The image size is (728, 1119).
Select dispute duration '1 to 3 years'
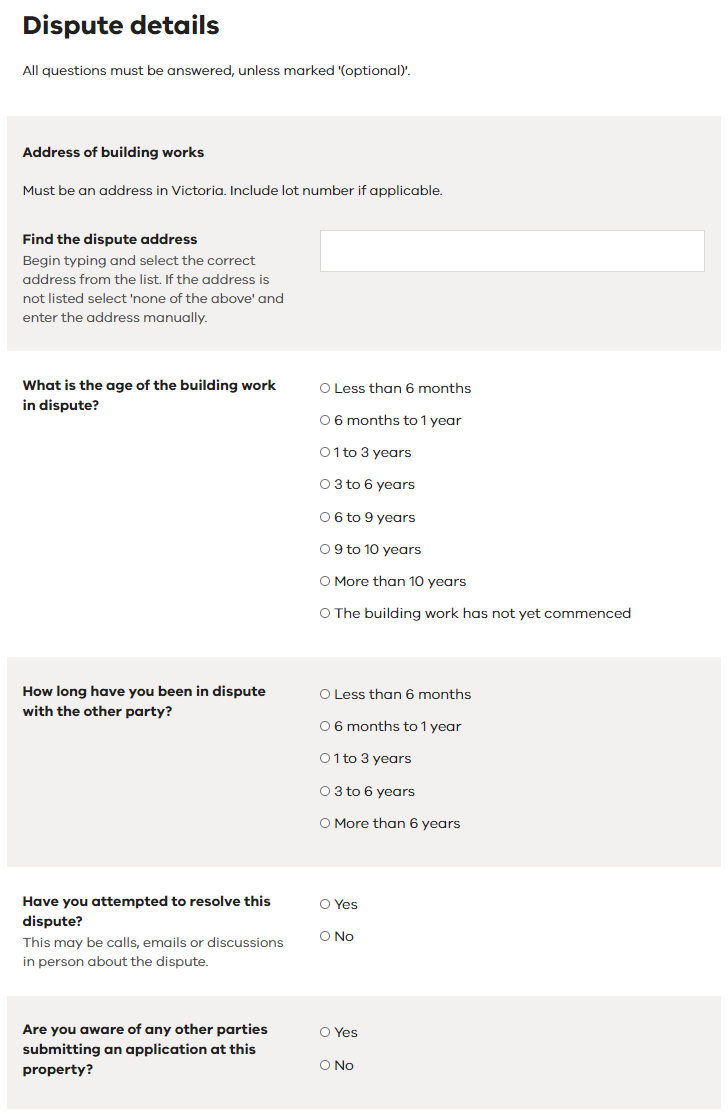point(325,758)
